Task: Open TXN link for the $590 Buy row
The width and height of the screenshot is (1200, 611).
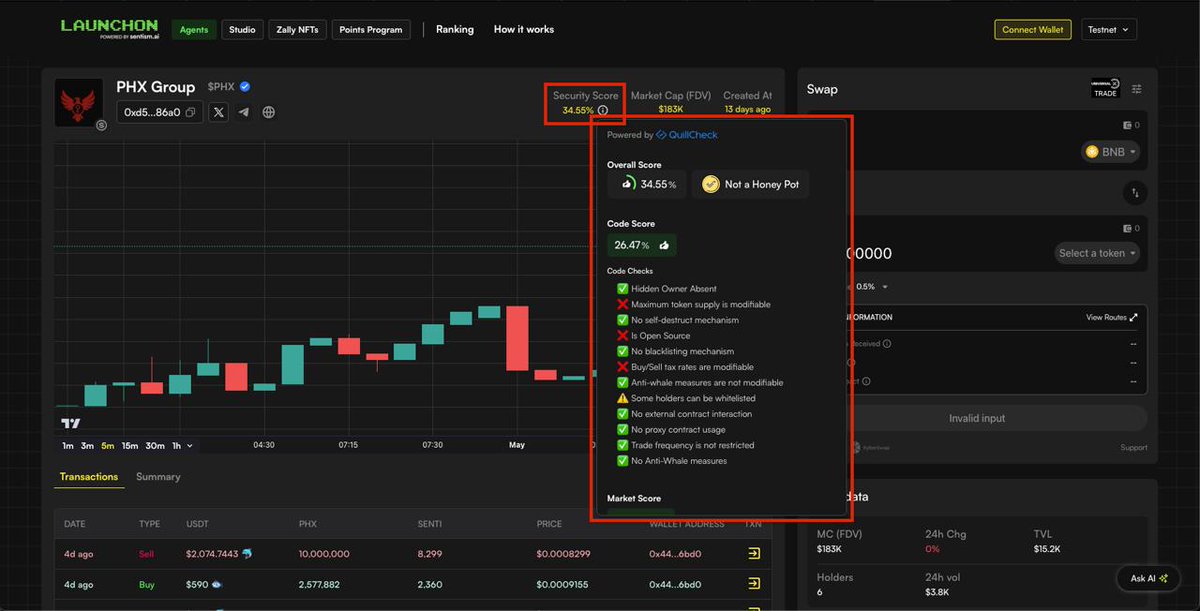Action: click(x=754, y=585)
